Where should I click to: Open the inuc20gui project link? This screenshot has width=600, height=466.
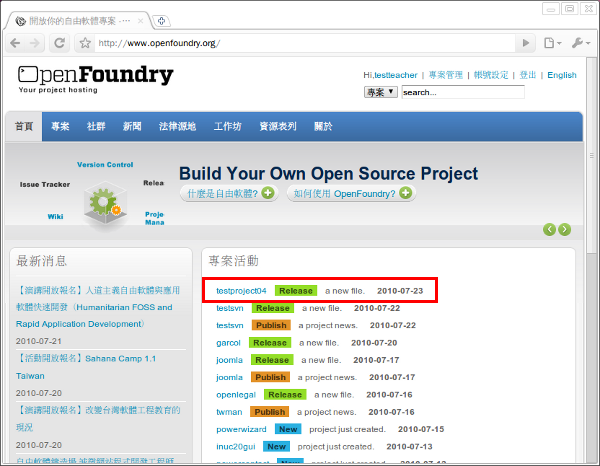tap(235, 446)
